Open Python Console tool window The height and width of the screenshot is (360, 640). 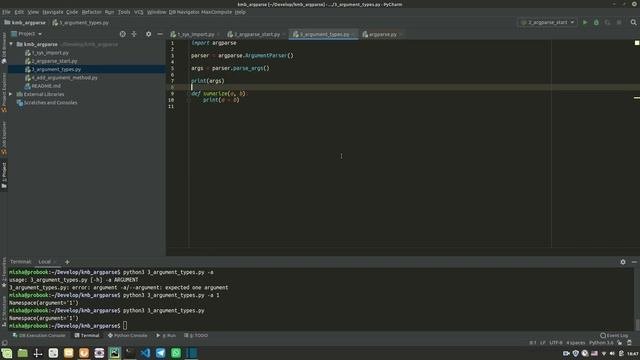point(127,336)
